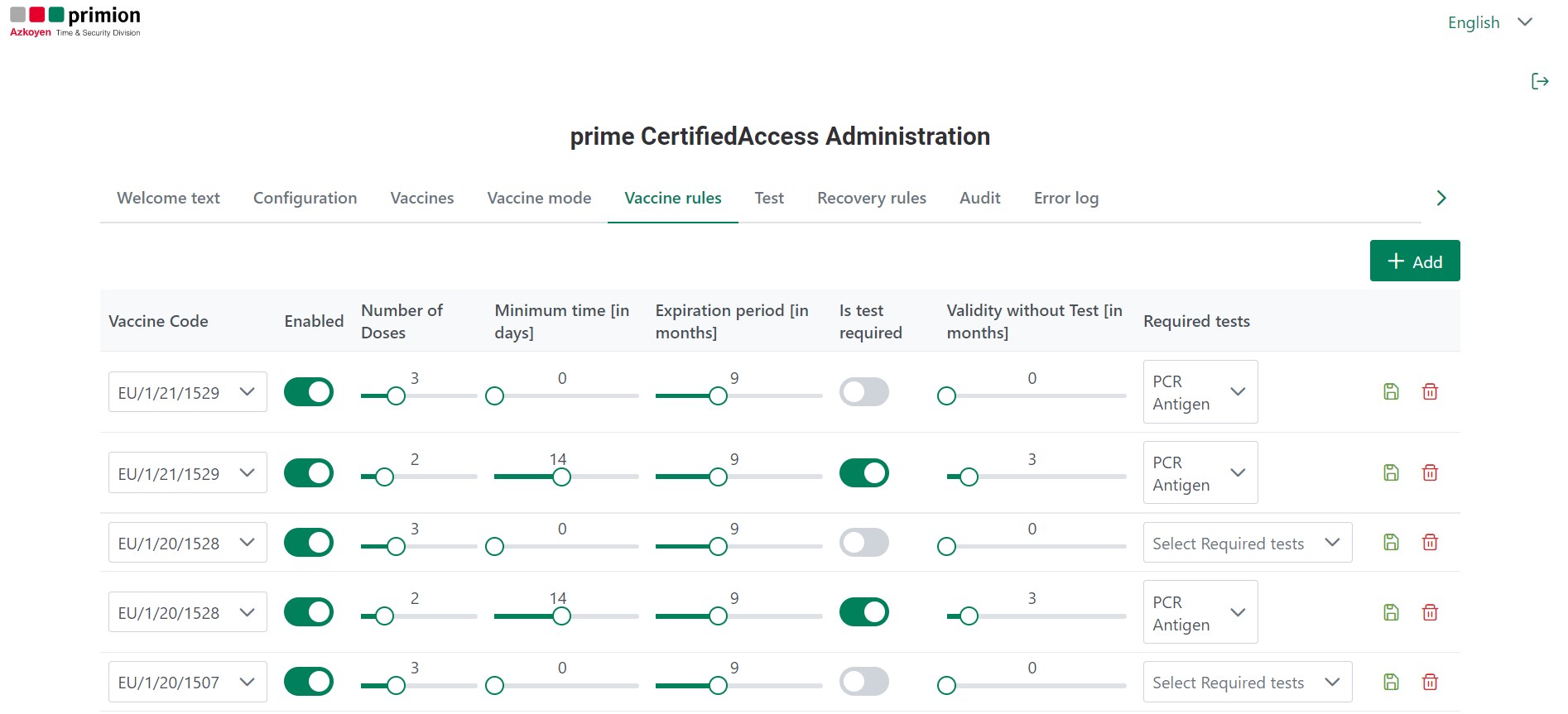
Task: Click save icon for second EU/1/20/1528 row
Action: coord(1391,613)
